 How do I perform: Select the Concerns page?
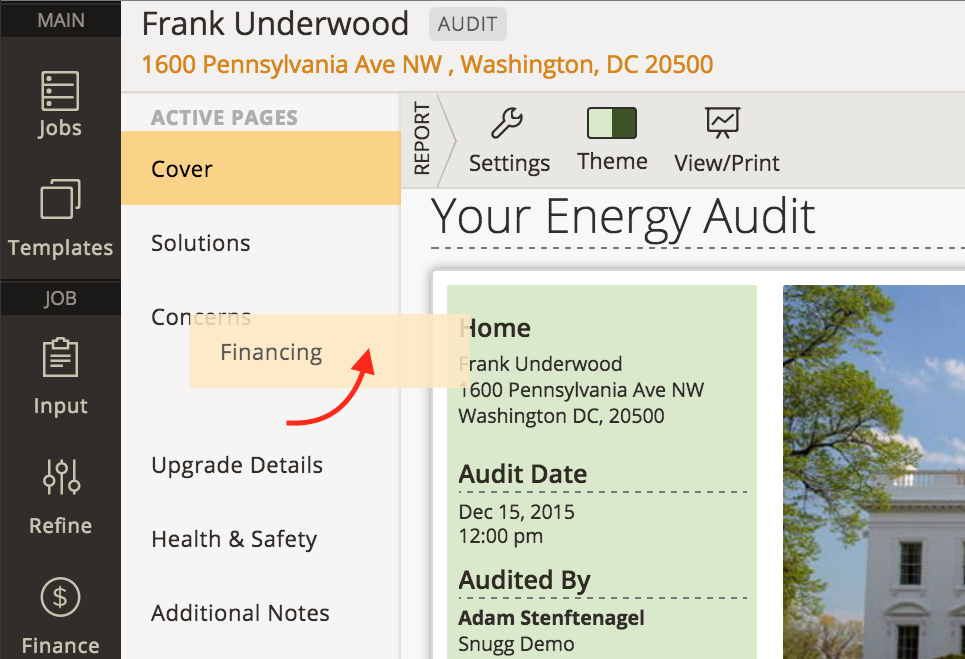point(201,317)
